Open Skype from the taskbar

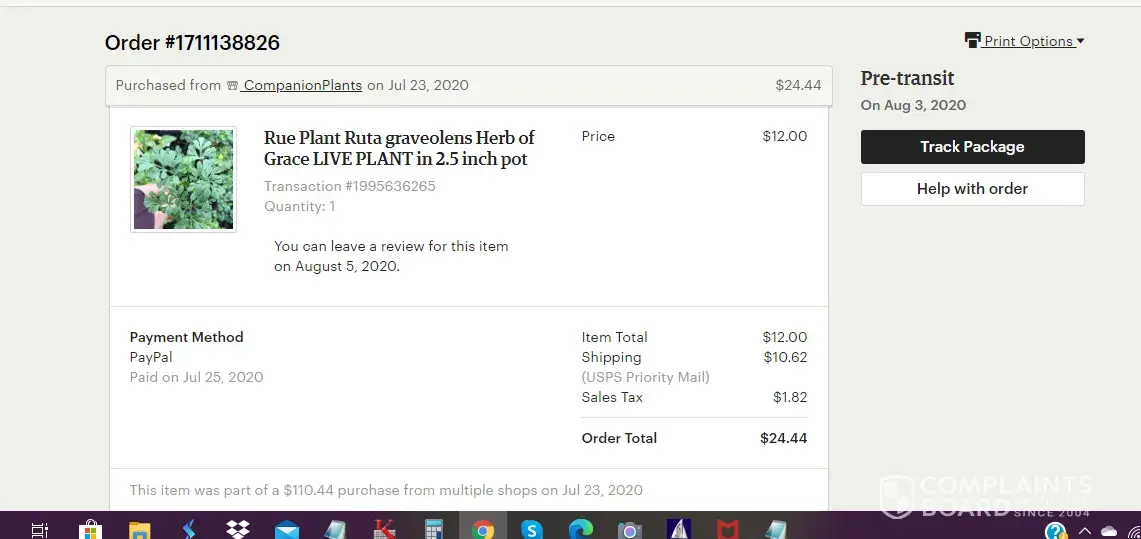coord(532,529)
